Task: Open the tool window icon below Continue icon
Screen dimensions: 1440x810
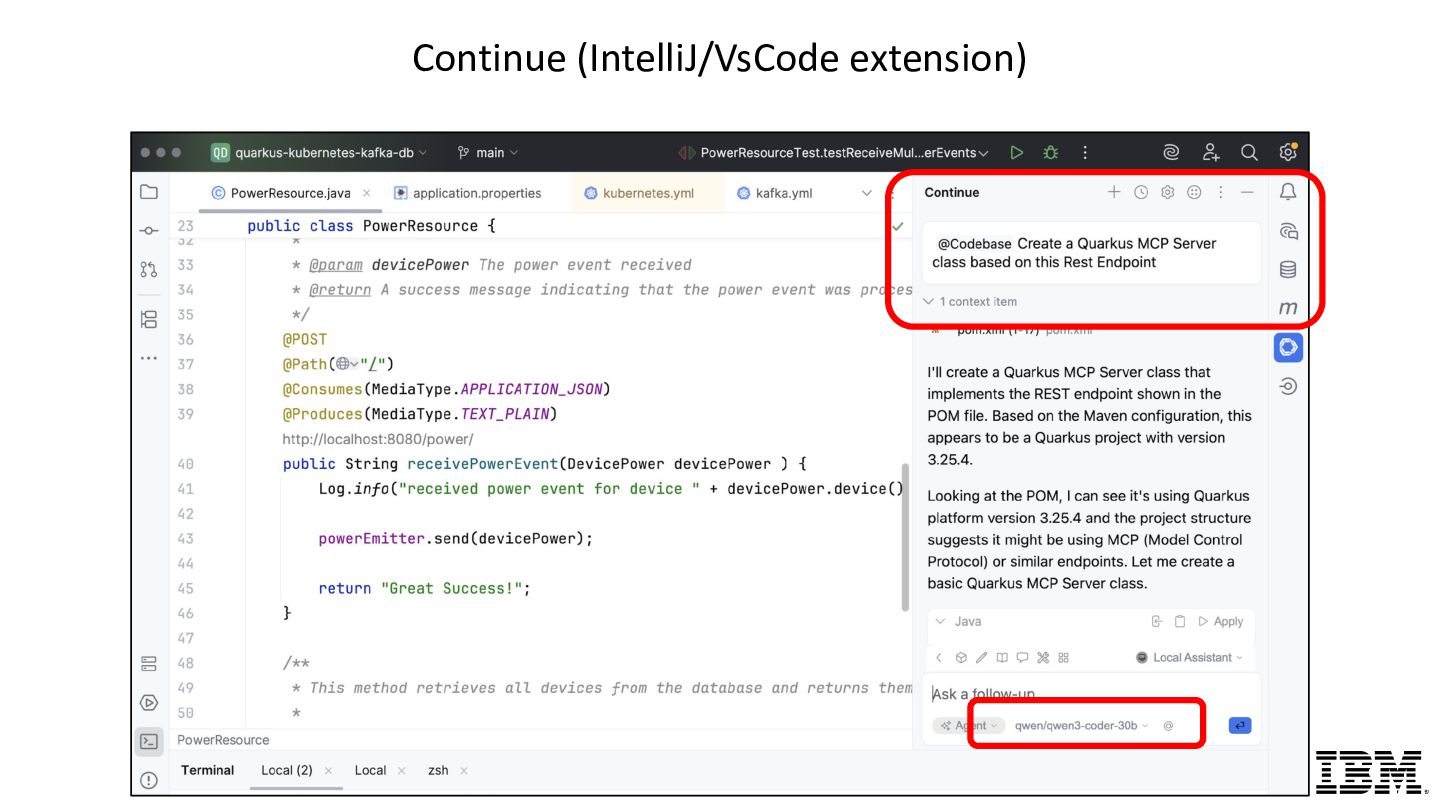Action: tap(1289, 386)
